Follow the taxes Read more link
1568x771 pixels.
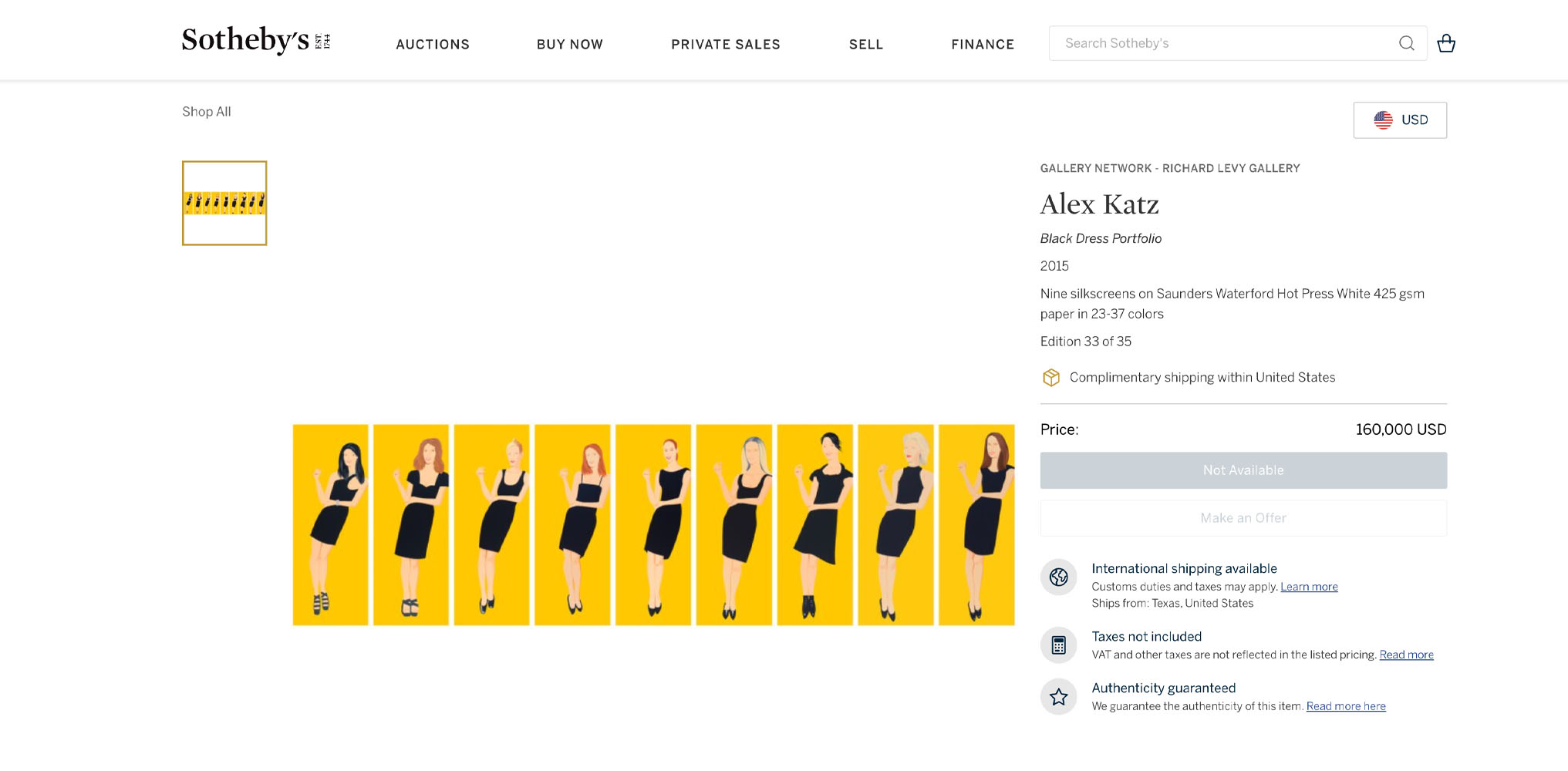click(1406, 655)
